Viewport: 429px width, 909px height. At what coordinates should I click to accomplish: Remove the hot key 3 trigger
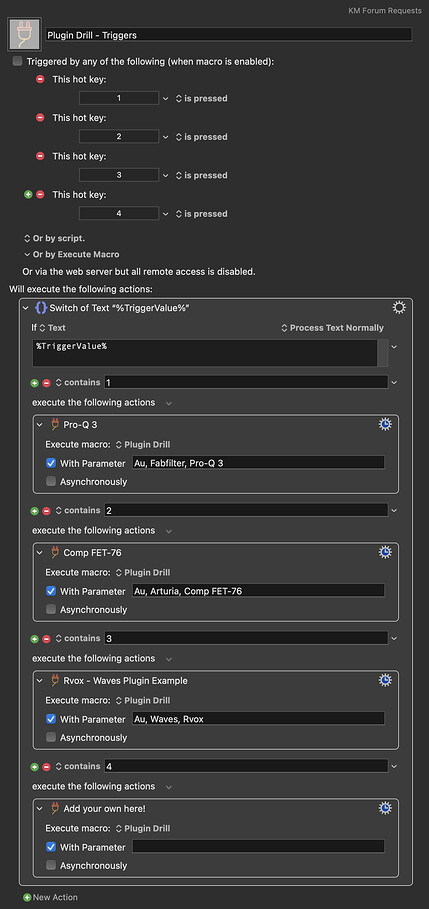click(x=40, y=155)
